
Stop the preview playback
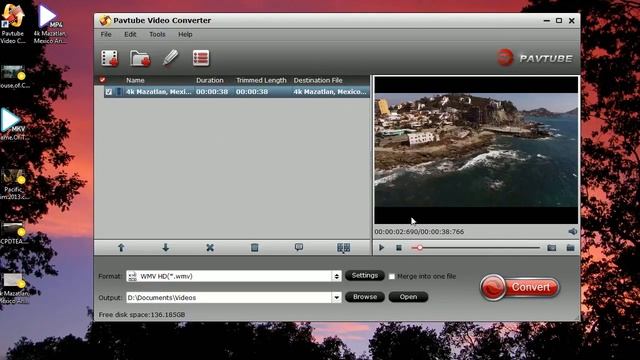(x=399, y=247)
